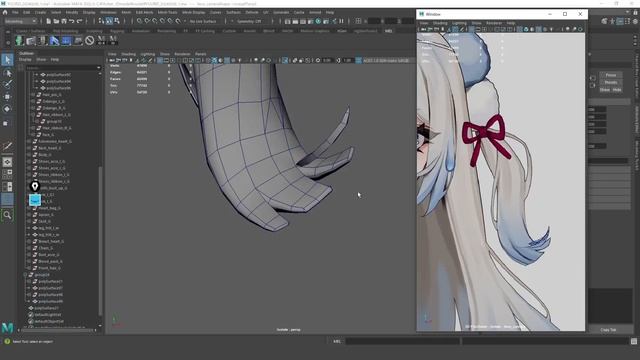Expand the Body_G node in Outliner
The image size is (640, 360).
[x=29, y=155]
